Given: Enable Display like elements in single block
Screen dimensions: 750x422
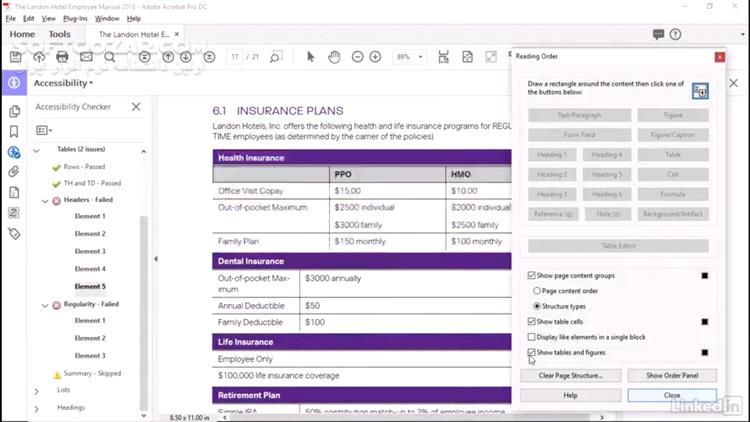Looking at the screenshot, I should [x=531, y=337].
